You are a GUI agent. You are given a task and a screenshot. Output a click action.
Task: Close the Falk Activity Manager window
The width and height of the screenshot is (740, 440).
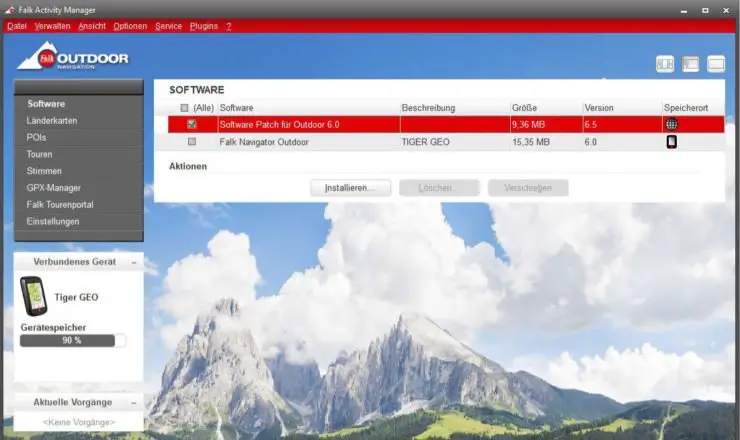pyautogui.click(x=726, y=10)
